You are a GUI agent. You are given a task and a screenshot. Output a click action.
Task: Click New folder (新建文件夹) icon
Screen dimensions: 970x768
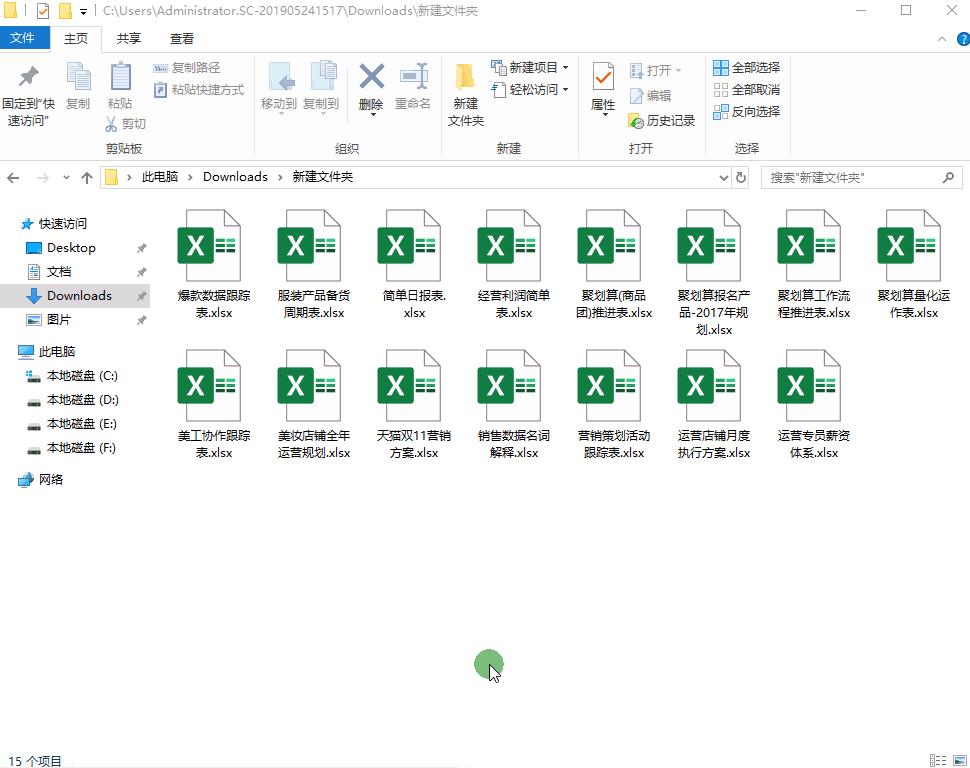pyautogui.click(x=465, y=77)
